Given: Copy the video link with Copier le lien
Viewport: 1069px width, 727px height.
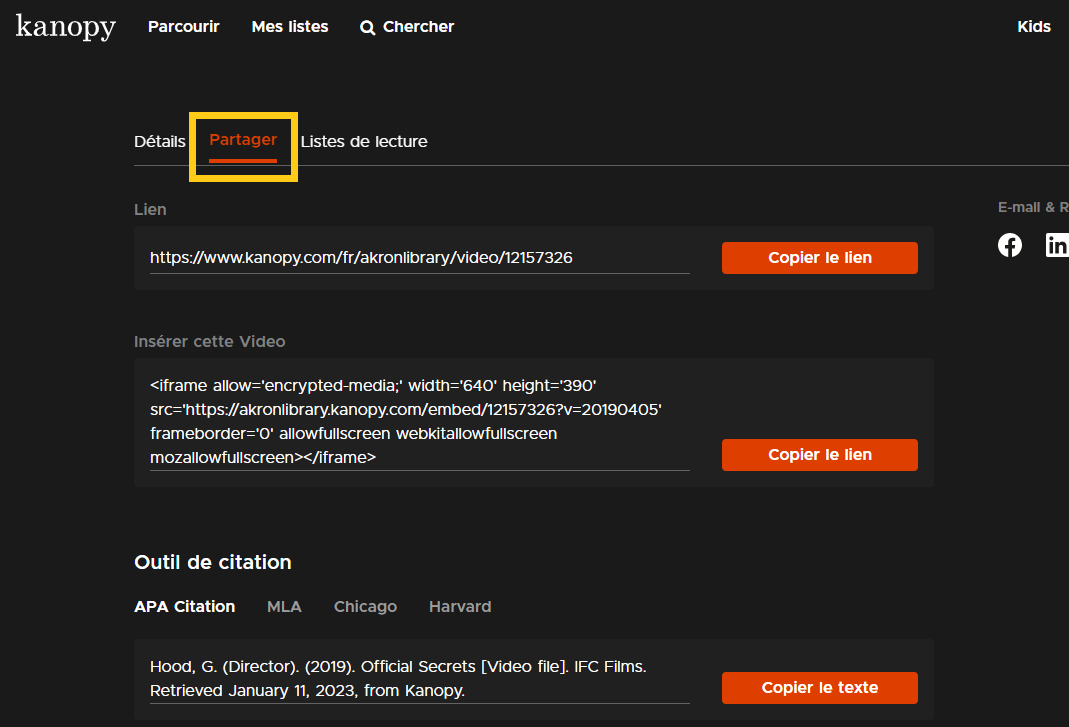Looking at the screenshot, I should tap(819, 258).
